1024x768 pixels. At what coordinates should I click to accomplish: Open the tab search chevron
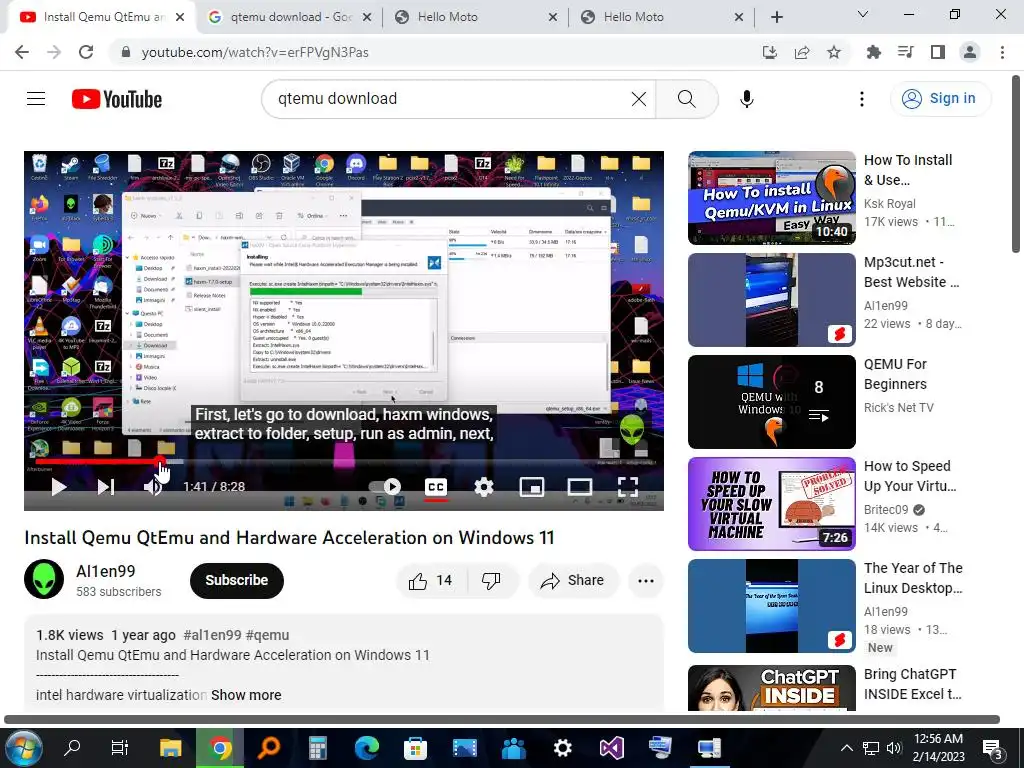tap(862, 14)
